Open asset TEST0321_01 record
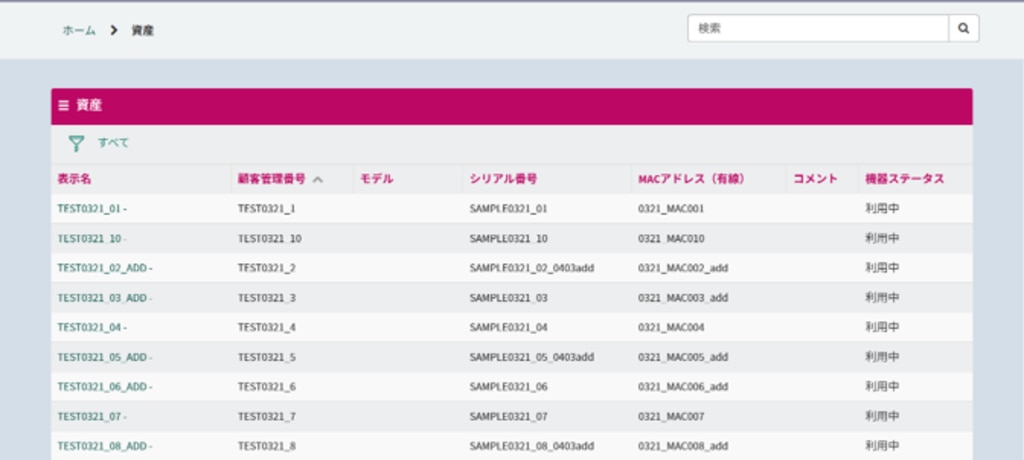The image size is (1024, 460). [89, 209]
